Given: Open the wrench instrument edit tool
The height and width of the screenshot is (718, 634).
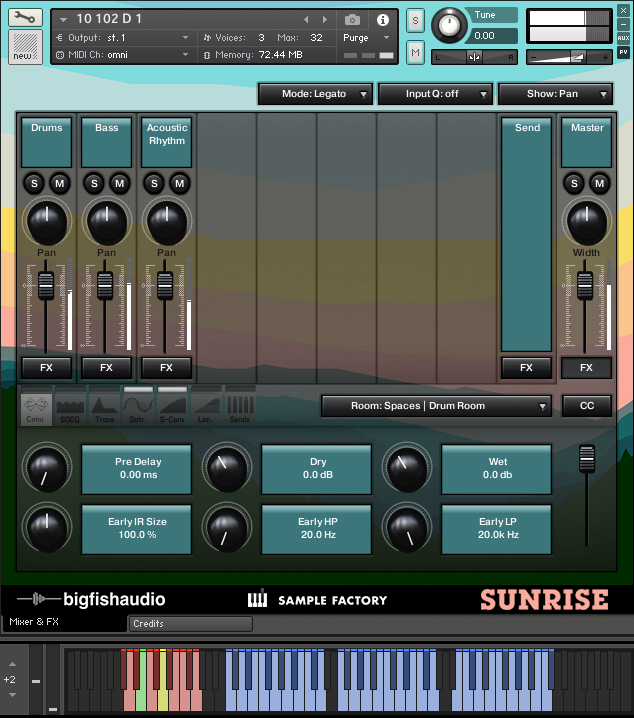Looking at the screenshot, I should point(25,17).
